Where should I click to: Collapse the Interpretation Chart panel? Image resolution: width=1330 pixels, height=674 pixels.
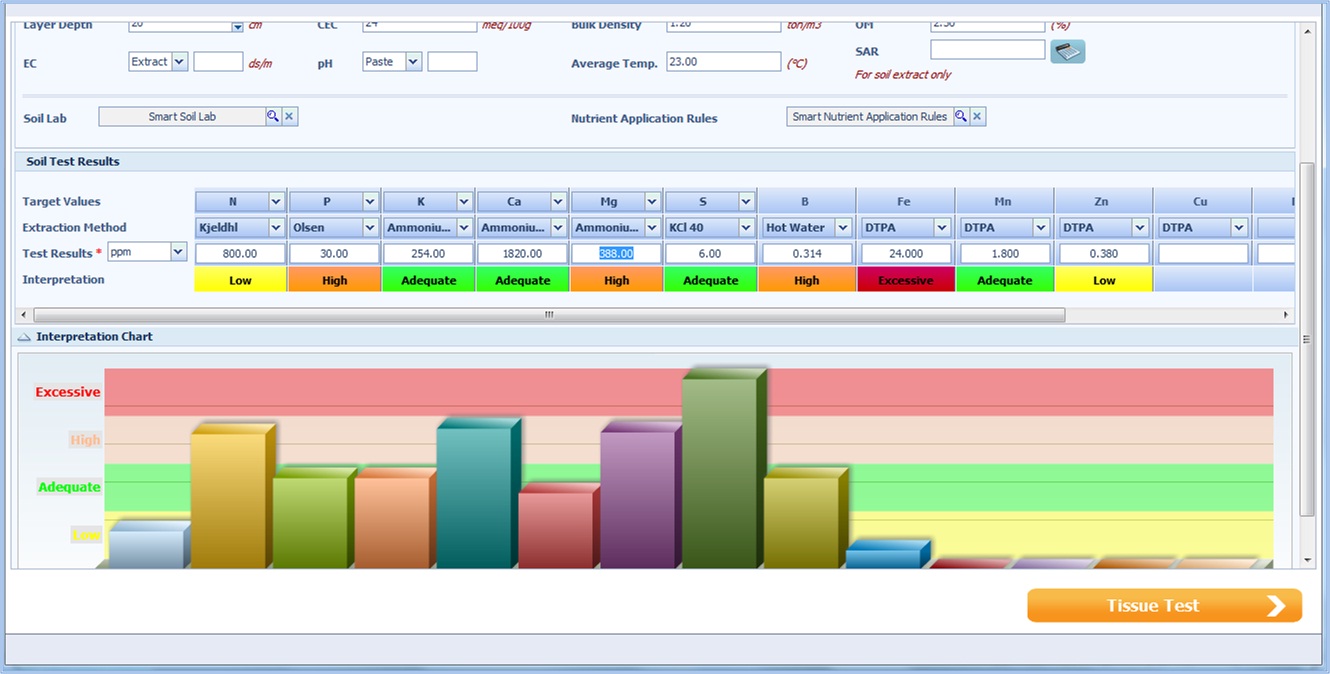[x=25, y=337]
